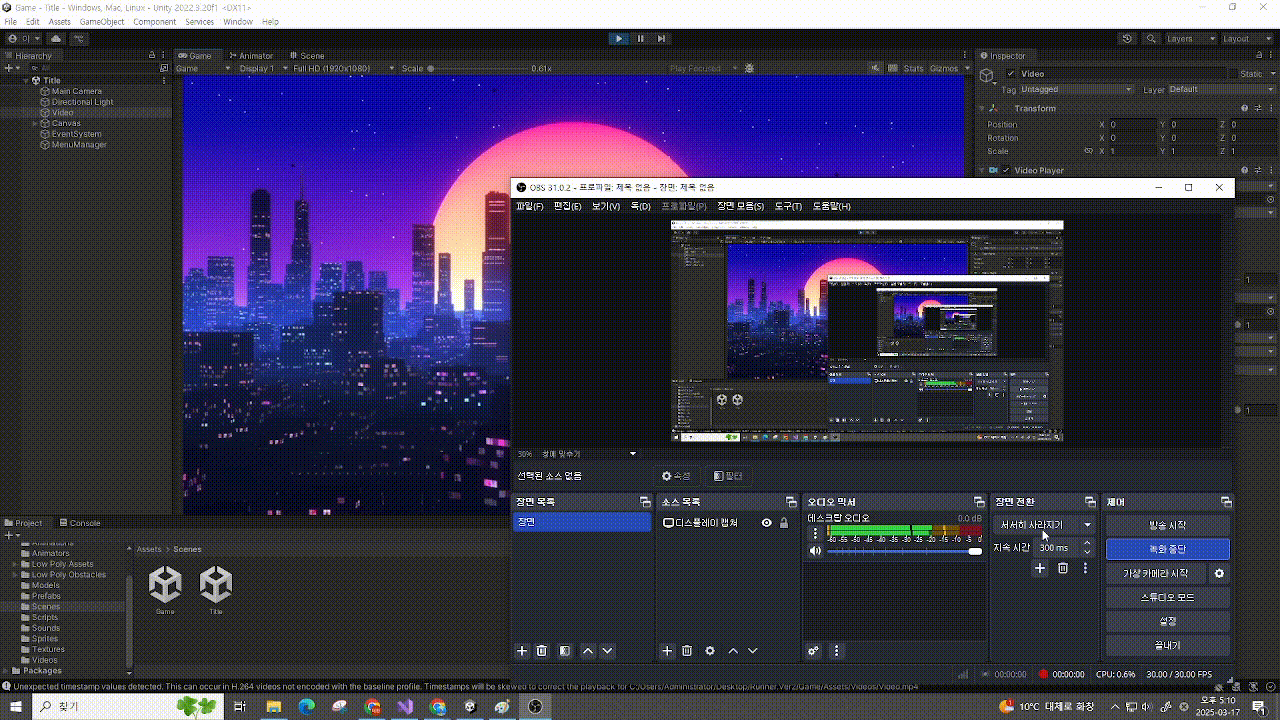Screen dimensions: 1280x720
Task: Switch to the Console tab
Action: [x=80, y=523]
